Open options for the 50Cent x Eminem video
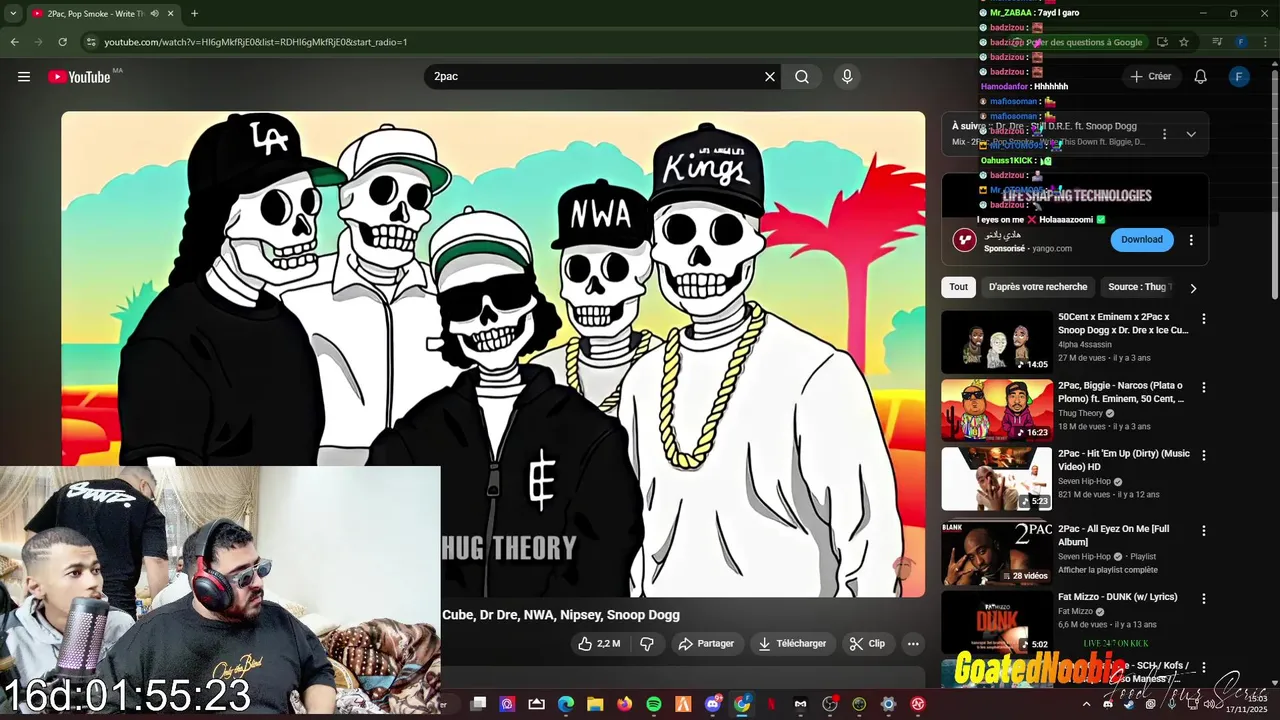 [x=1204, y=319]
